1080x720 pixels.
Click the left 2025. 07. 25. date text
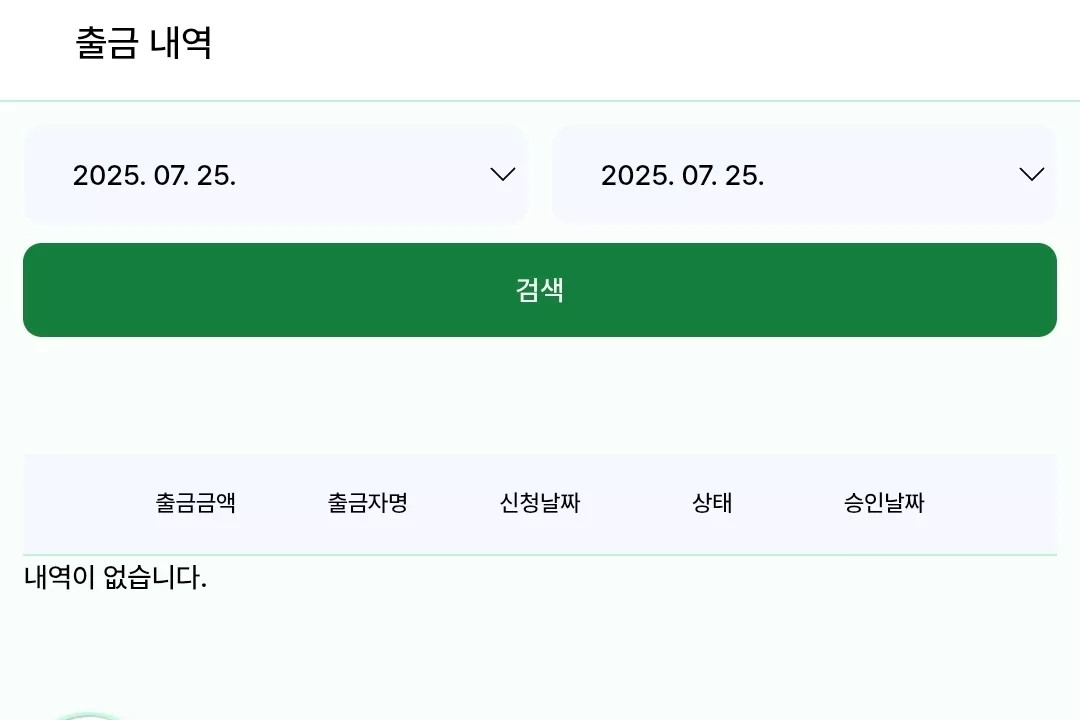click(154, 175)
